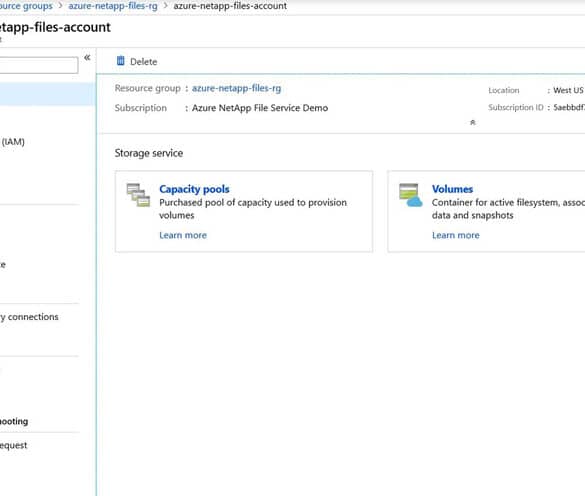Go to Resource groups in the breadcrumb
Viewport: 585px width, 496px height.
pos(26,6)
